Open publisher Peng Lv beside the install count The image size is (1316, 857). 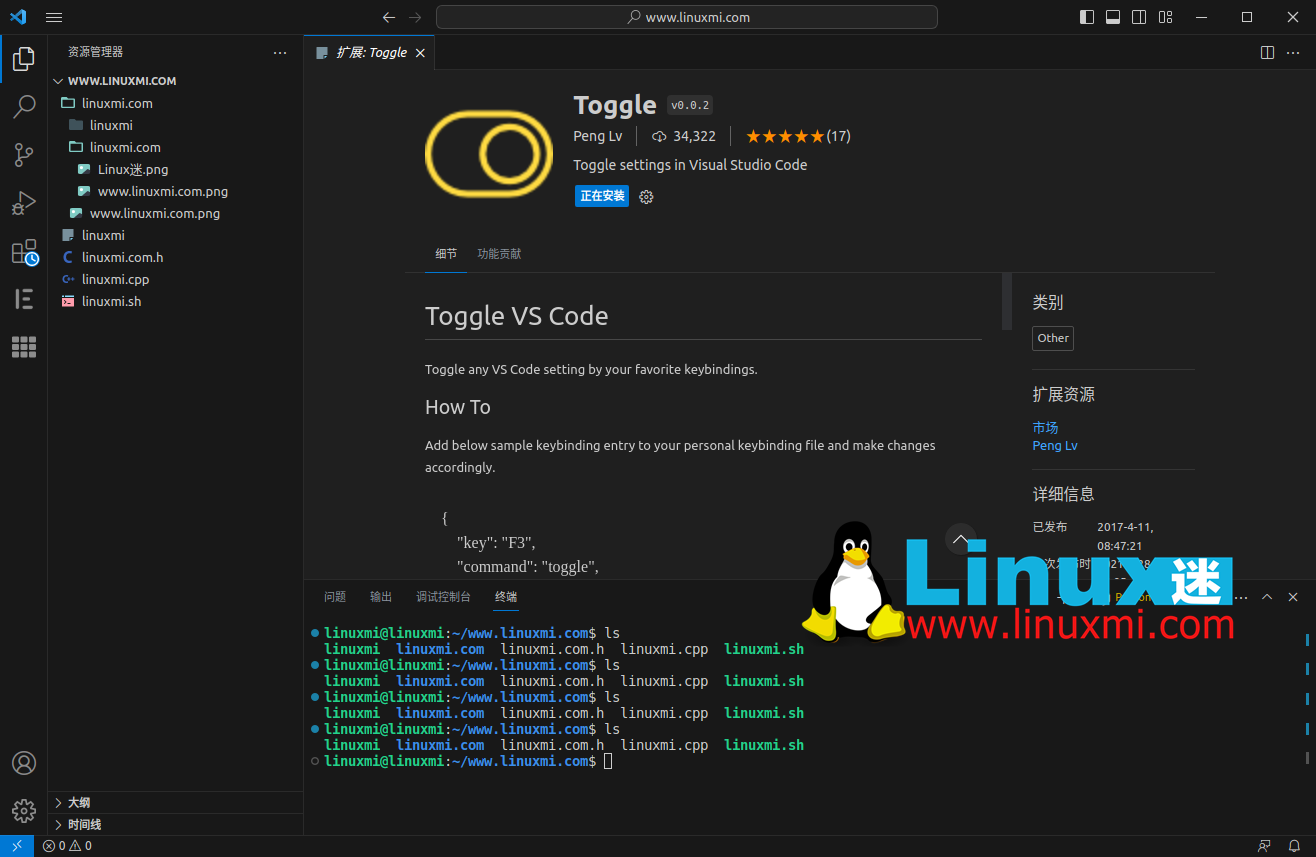coord(598,136)
